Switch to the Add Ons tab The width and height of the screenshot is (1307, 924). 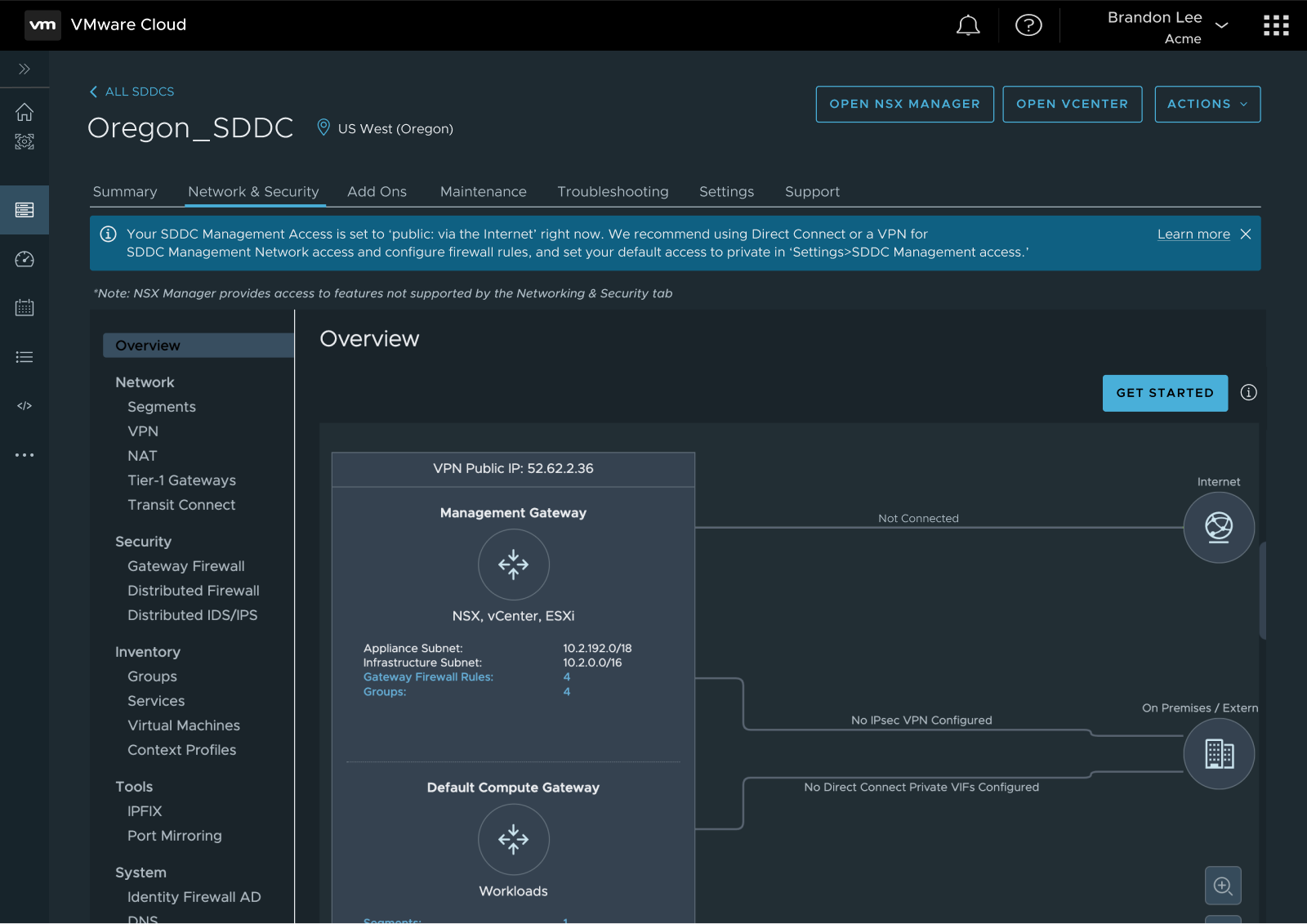[x=377, y=192]
